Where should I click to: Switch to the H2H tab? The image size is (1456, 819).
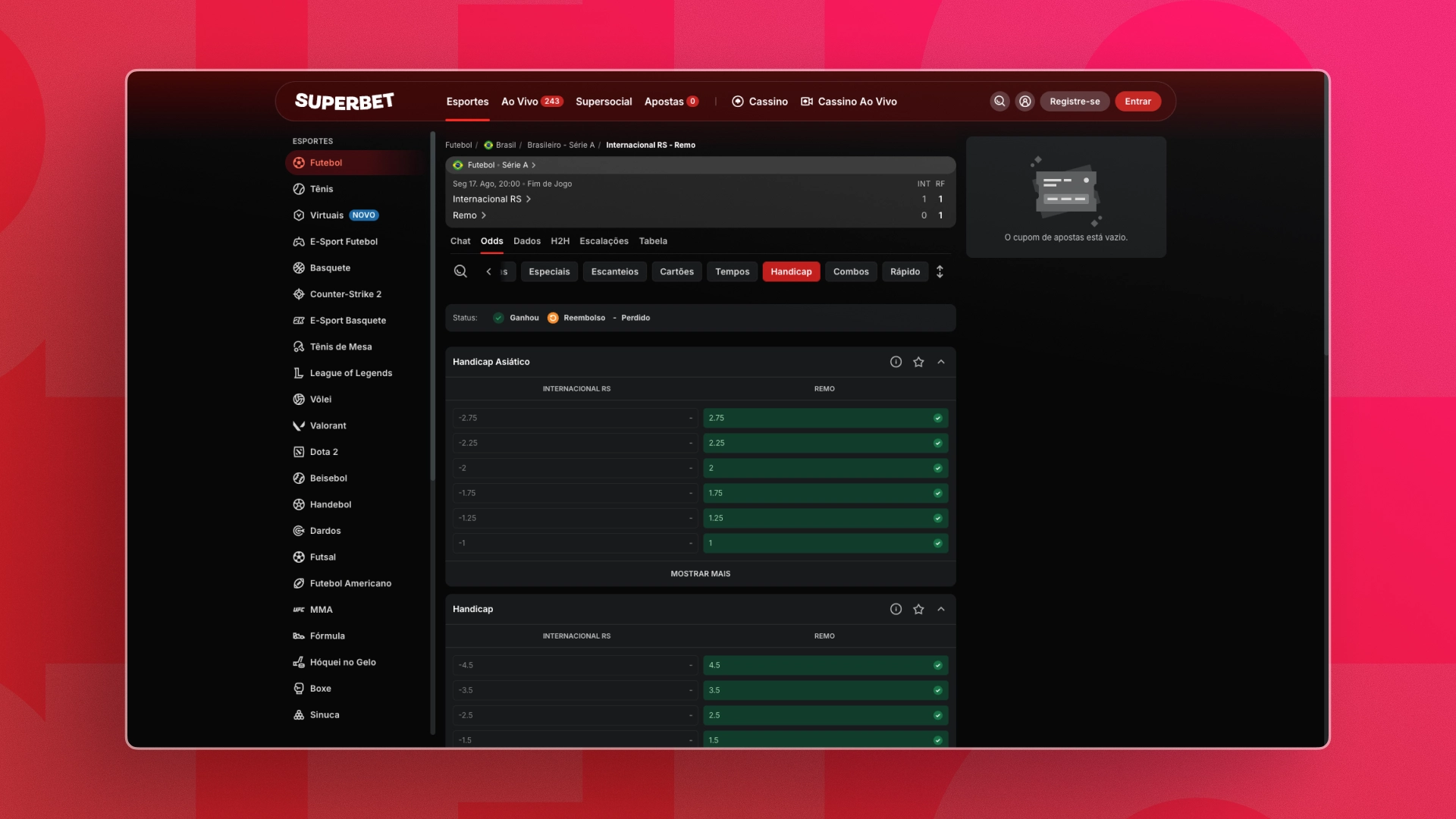tap(560, 241)
